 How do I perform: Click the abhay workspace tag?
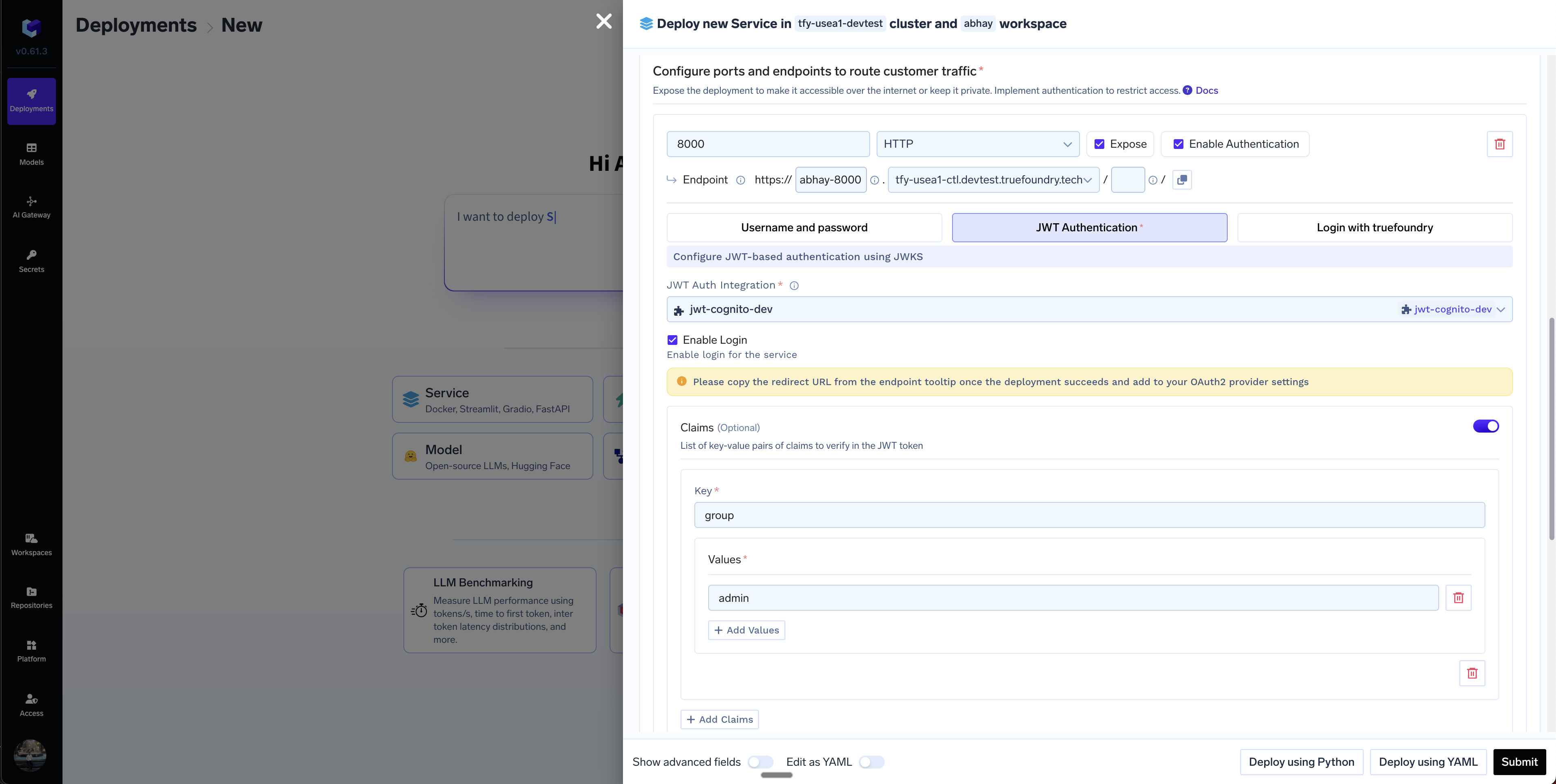pyautogui.click(x=978, y=24)
